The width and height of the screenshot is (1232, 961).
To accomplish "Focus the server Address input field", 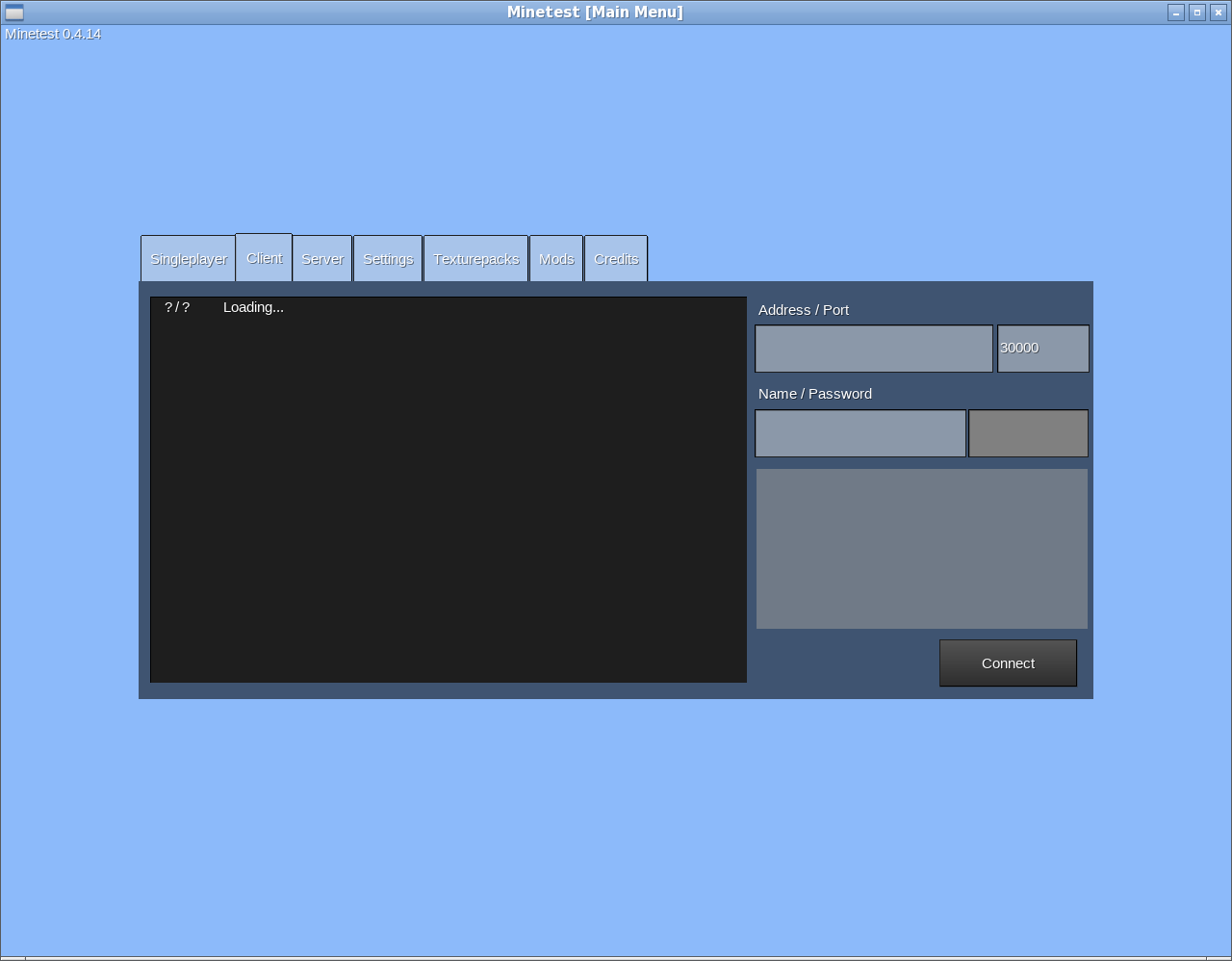I will 874,349.
